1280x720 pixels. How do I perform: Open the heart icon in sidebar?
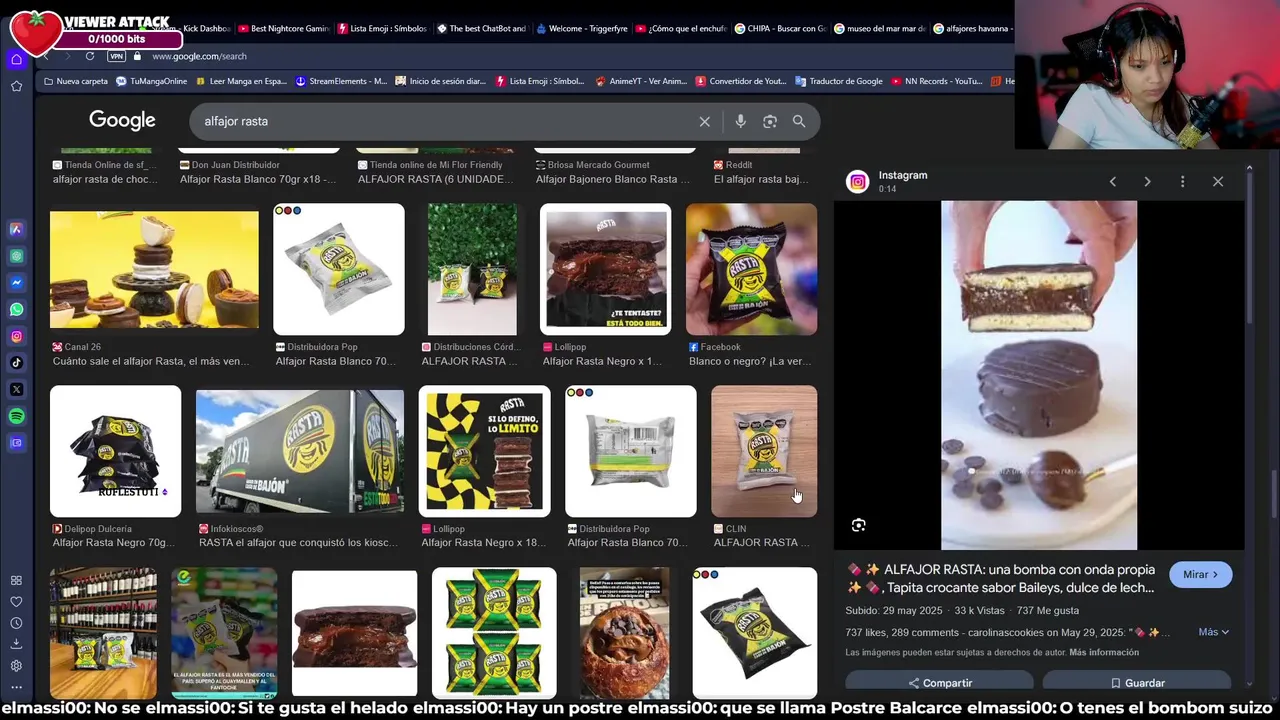coord(16,602)
